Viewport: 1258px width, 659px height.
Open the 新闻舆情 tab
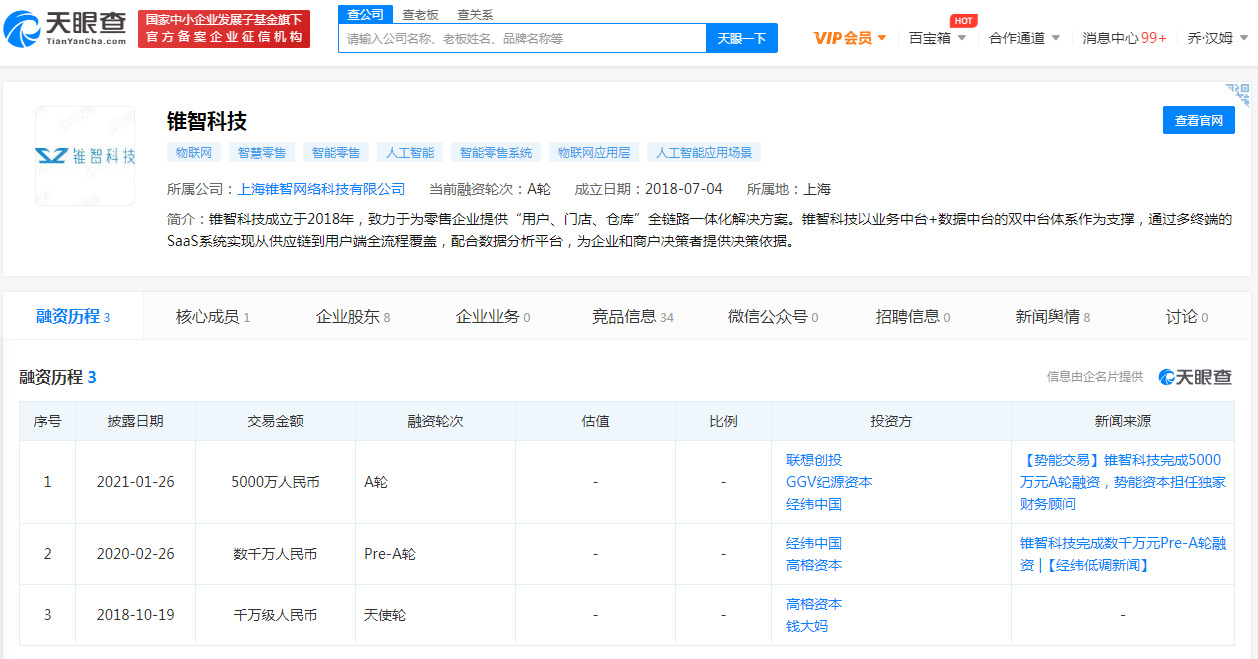[1053, 317]
